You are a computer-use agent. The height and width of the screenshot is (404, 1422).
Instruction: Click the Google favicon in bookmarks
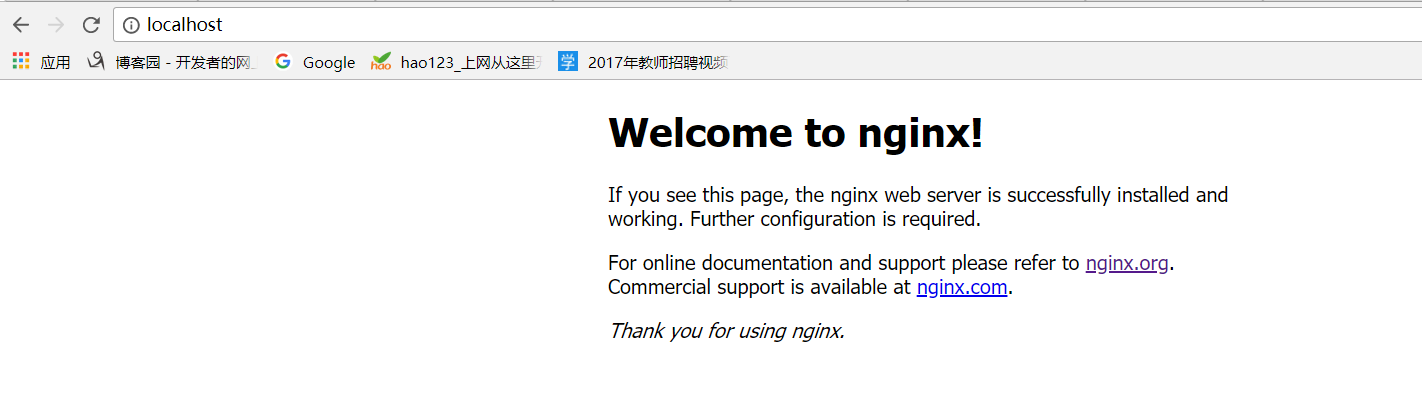[x=283, y=61]
